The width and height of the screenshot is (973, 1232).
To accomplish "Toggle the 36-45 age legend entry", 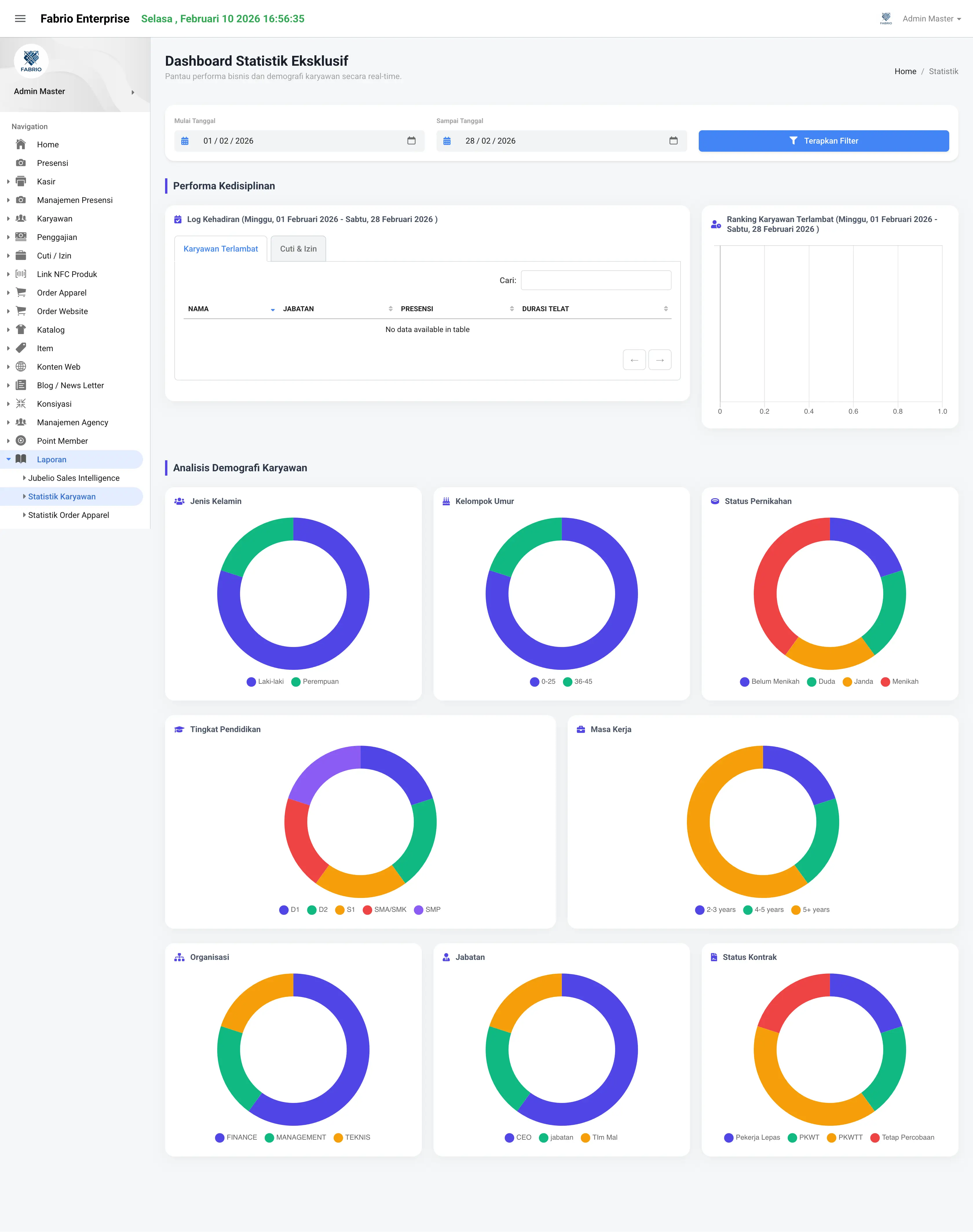I will coord(578,681).
